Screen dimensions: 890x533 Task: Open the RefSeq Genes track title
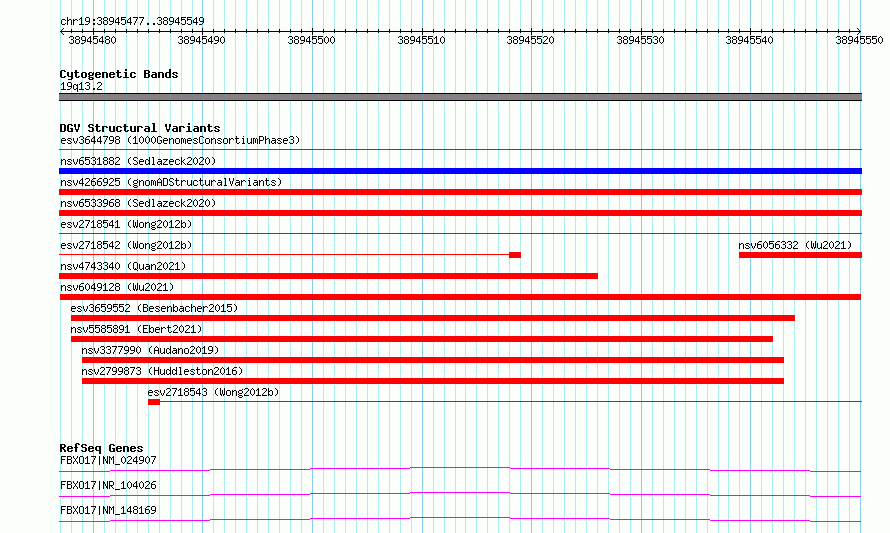tap(102, 448)
